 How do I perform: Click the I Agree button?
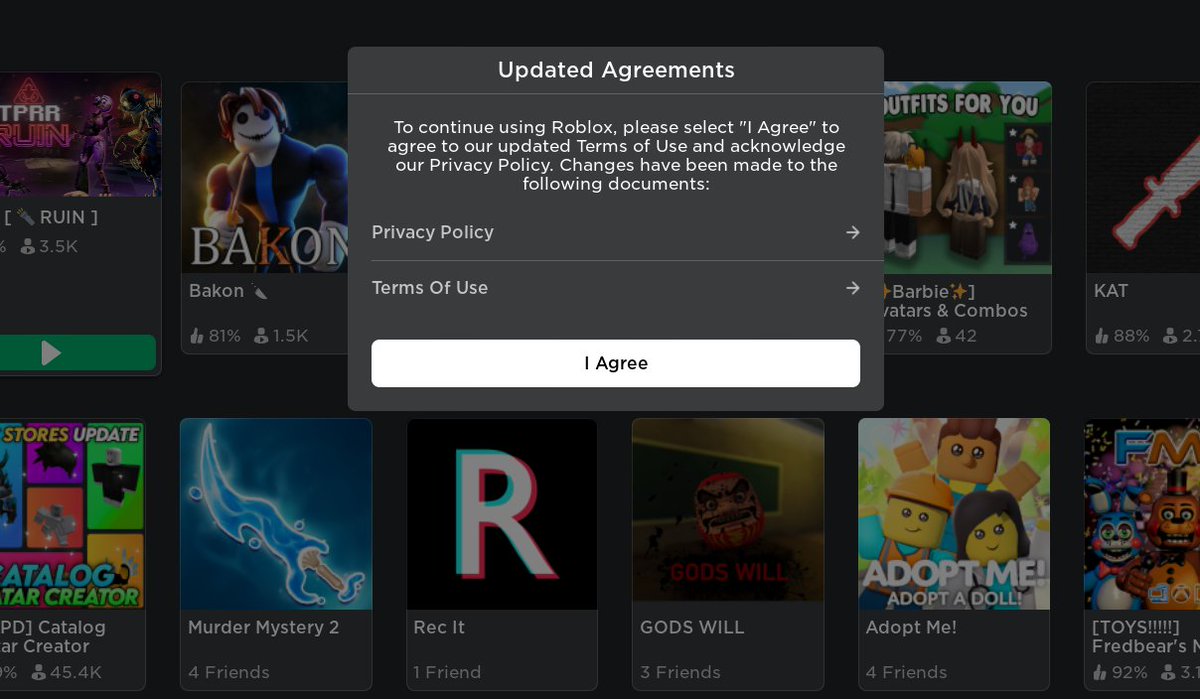pyautogui.click(x=615, y=363)
